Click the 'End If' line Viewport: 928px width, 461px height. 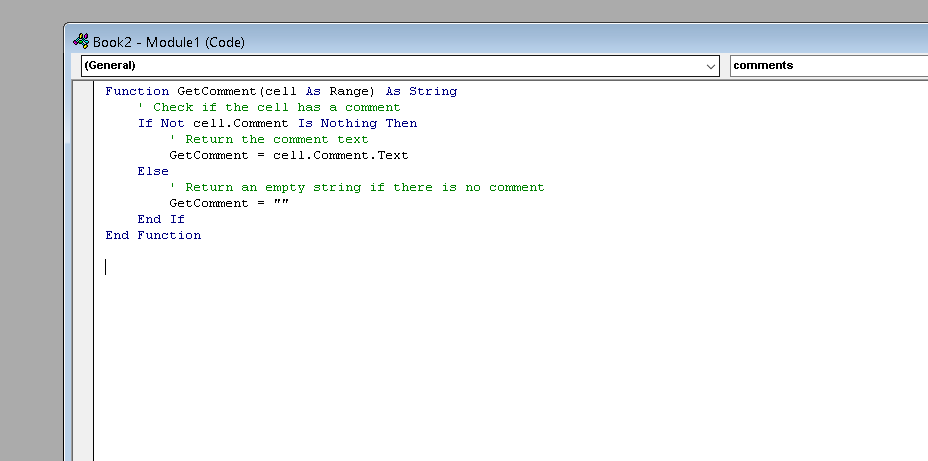161,219
